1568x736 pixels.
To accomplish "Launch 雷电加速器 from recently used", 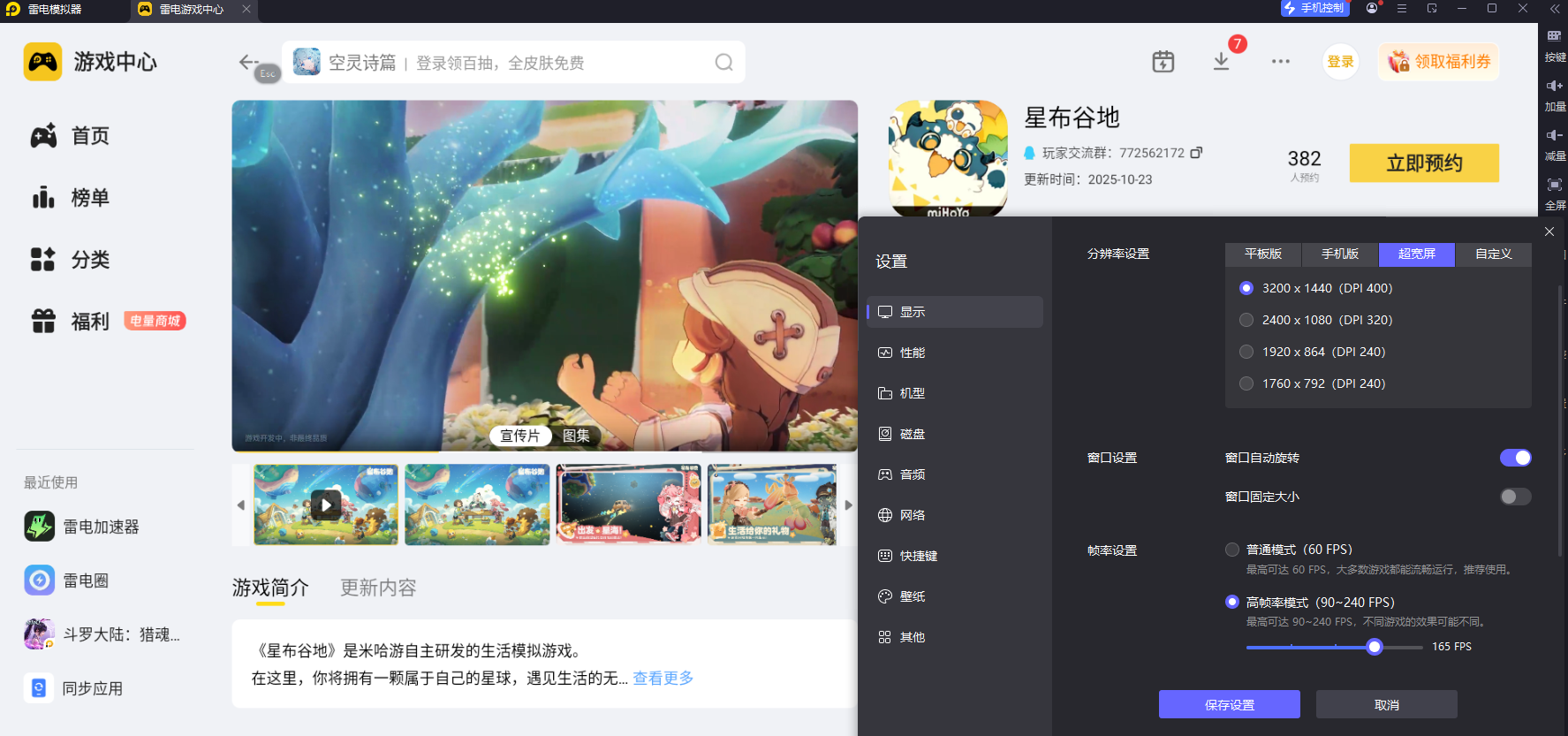I will pyautogui.click(x=82, y=527).
